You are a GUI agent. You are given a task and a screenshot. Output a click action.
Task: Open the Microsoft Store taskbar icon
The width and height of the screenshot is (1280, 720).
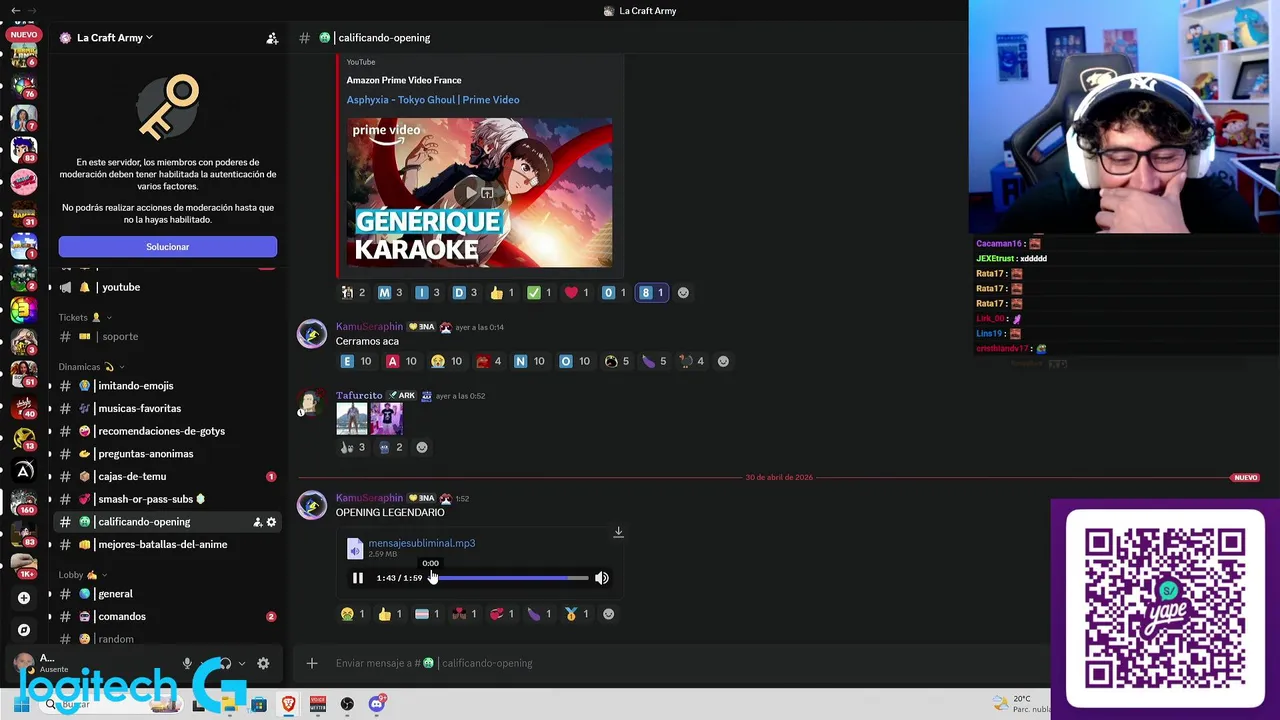click(x=259, y=704)
